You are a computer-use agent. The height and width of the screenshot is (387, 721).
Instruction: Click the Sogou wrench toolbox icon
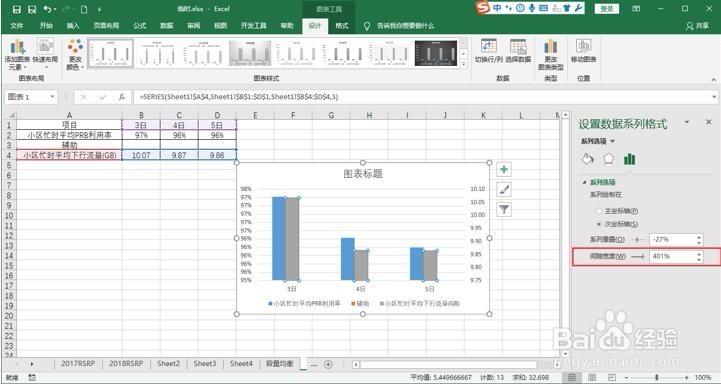578,8
